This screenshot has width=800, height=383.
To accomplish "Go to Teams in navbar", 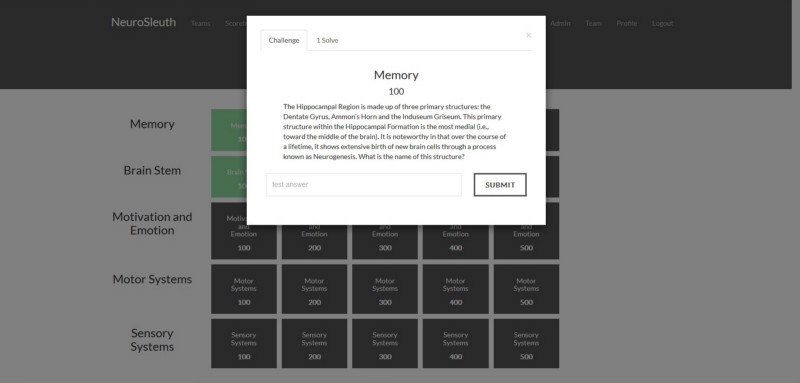I will click(x=201, y=23).
